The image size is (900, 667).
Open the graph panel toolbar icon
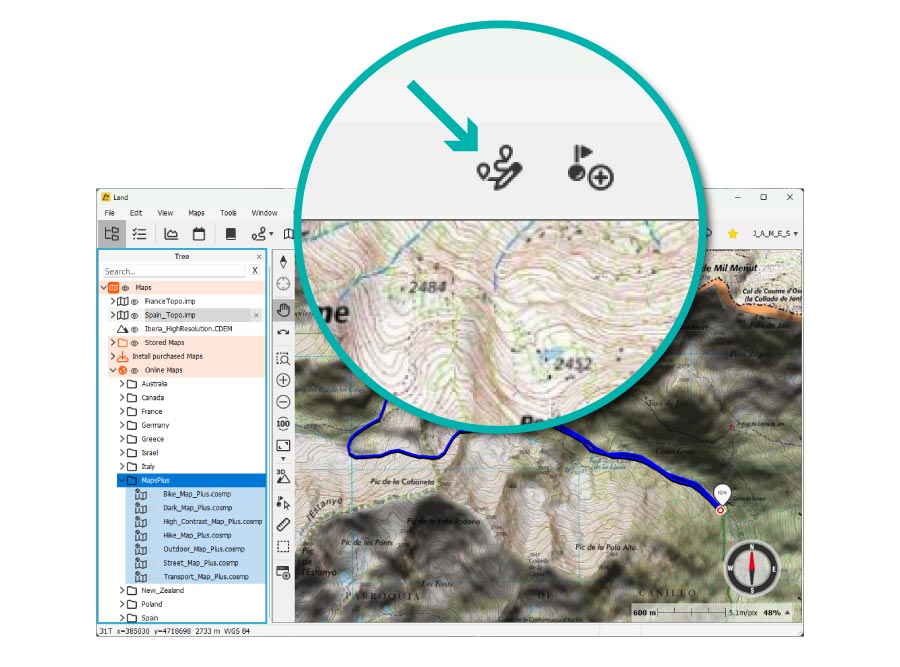click(170, 234)
